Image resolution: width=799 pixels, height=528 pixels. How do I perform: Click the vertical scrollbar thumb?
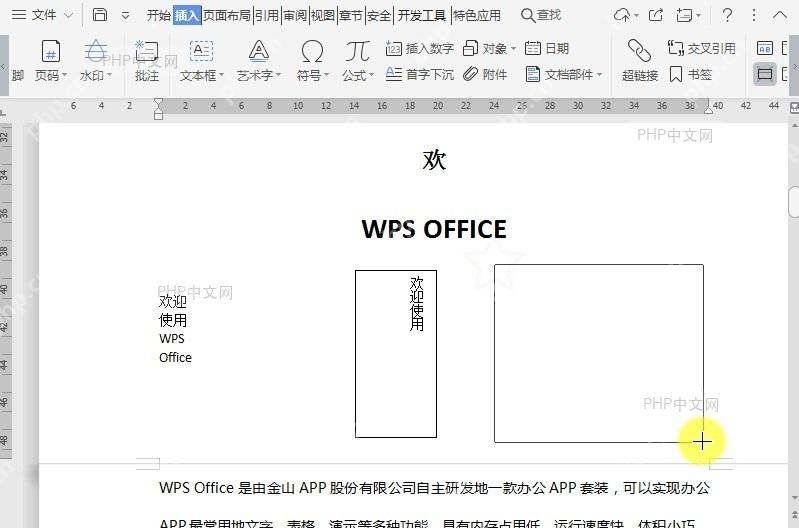tap(793, 202)
